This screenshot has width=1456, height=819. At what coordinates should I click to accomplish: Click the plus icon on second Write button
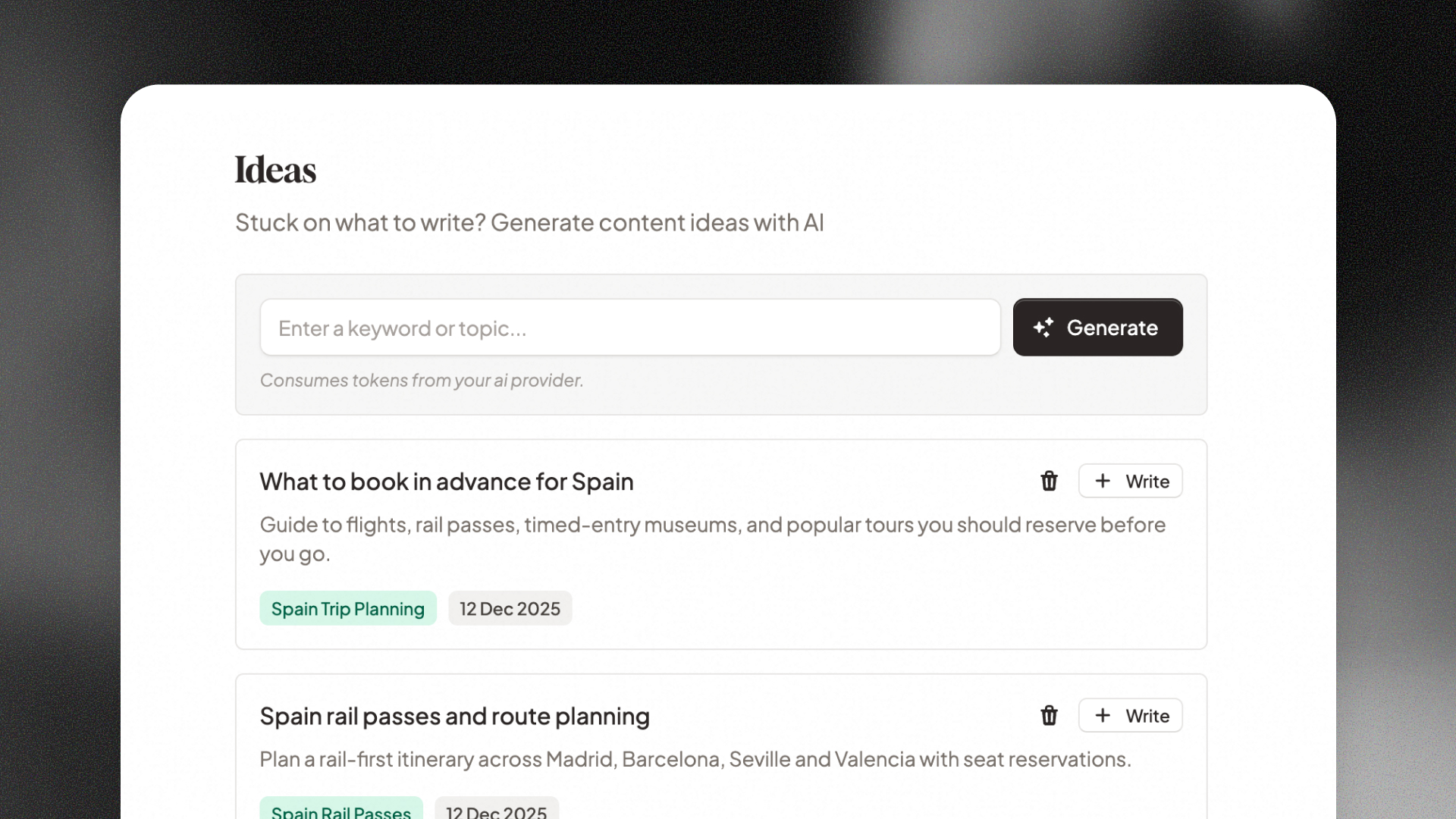(1103, 715)
